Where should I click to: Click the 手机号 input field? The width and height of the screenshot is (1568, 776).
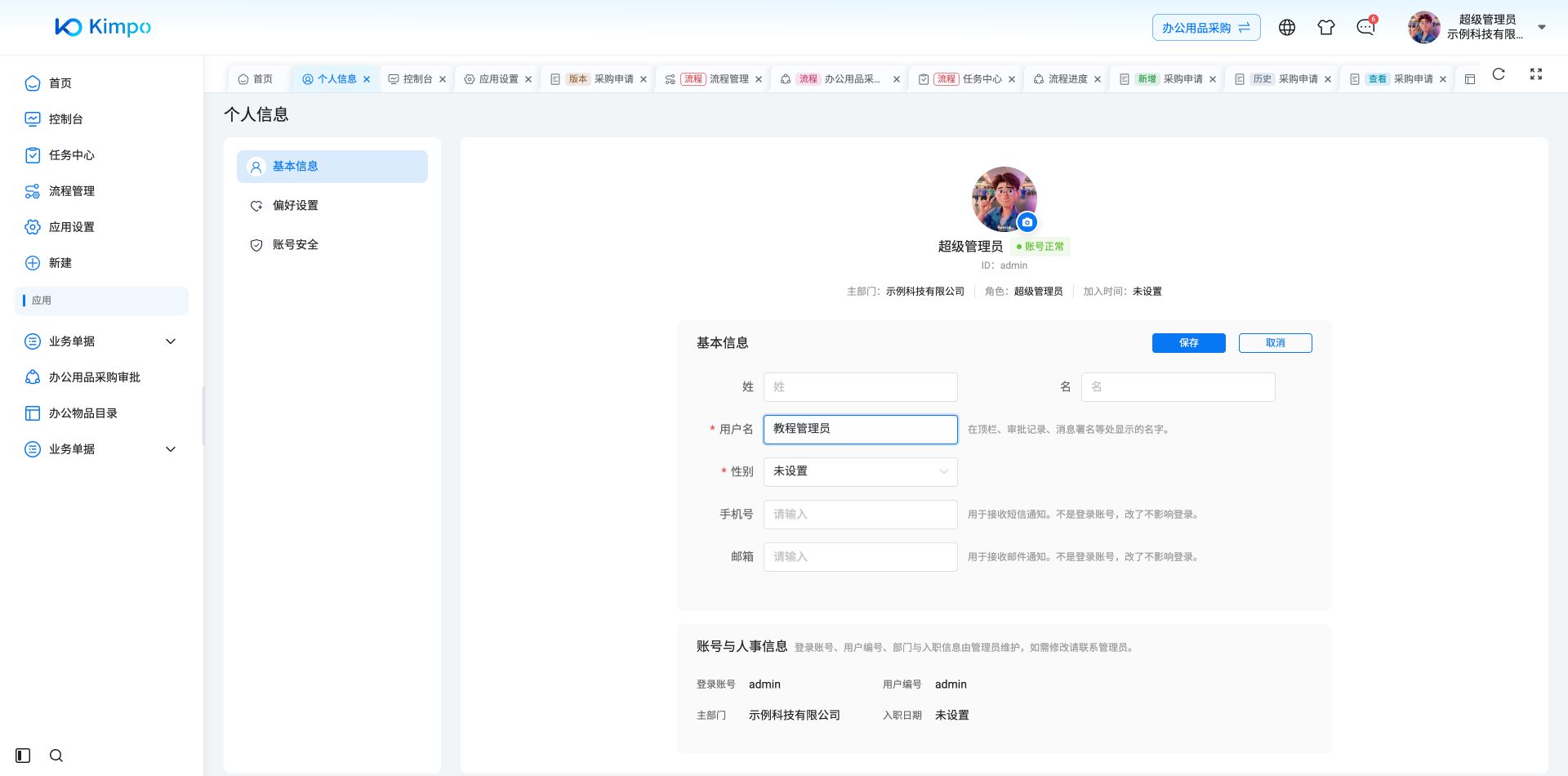pyautogui.click(x=860, y=515)
